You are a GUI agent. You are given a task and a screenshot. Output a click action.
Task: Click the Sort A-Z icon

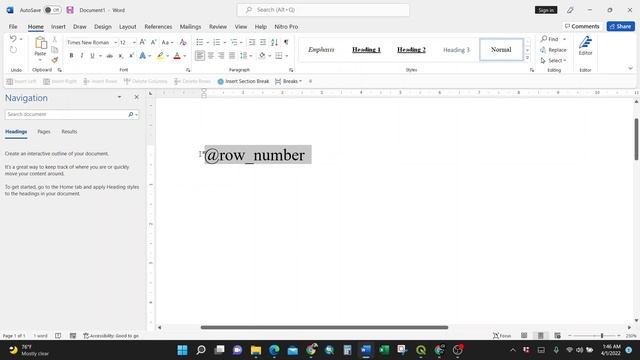tap(274, 42)
